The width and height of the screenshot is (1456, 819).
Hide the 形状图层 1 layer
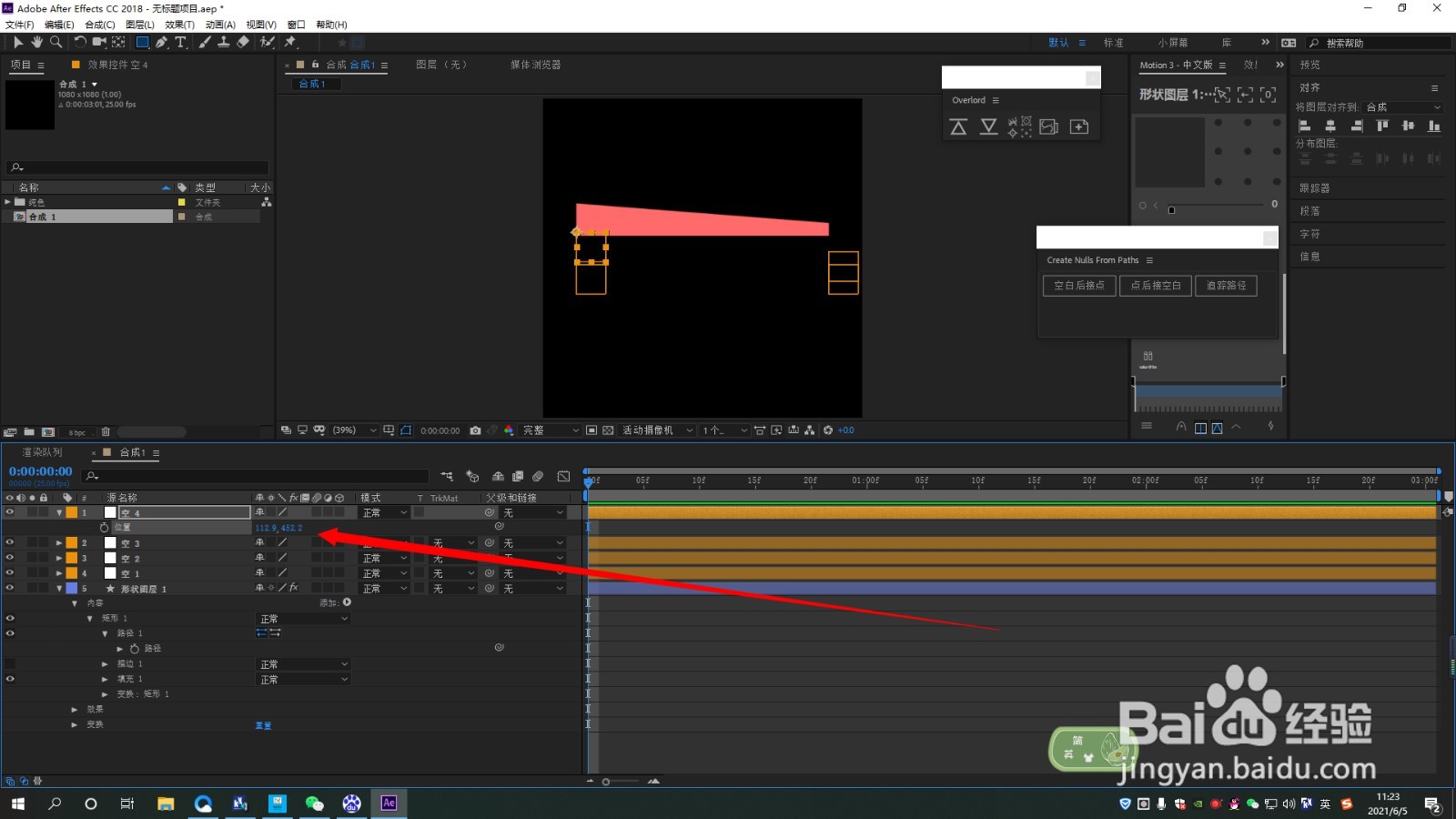(x=10, y=589)
